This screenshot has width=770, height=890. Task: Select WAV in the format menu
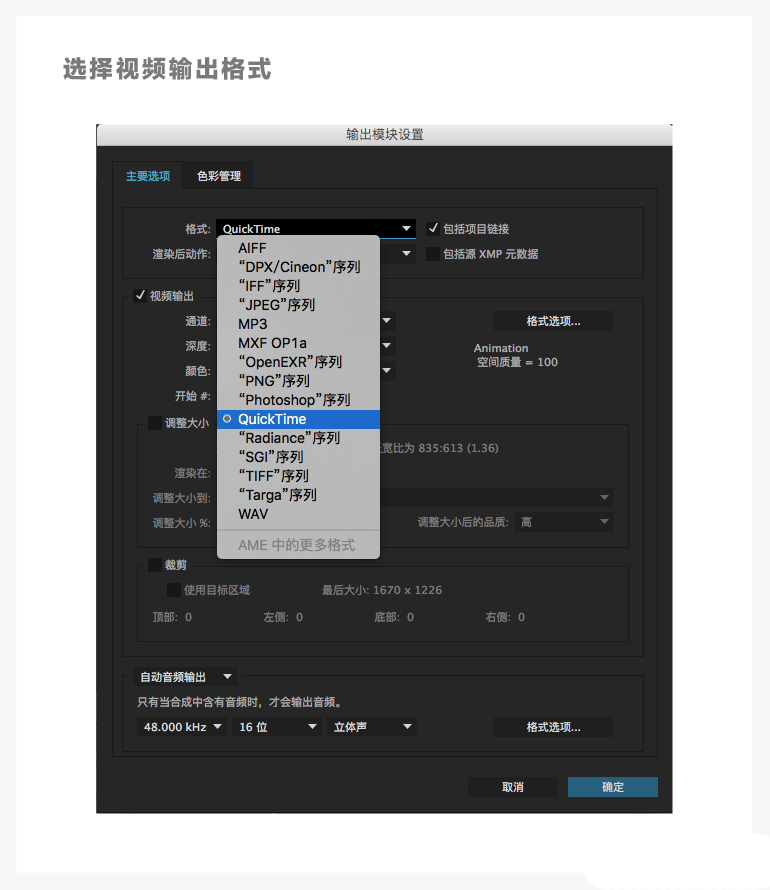(298, 514)
